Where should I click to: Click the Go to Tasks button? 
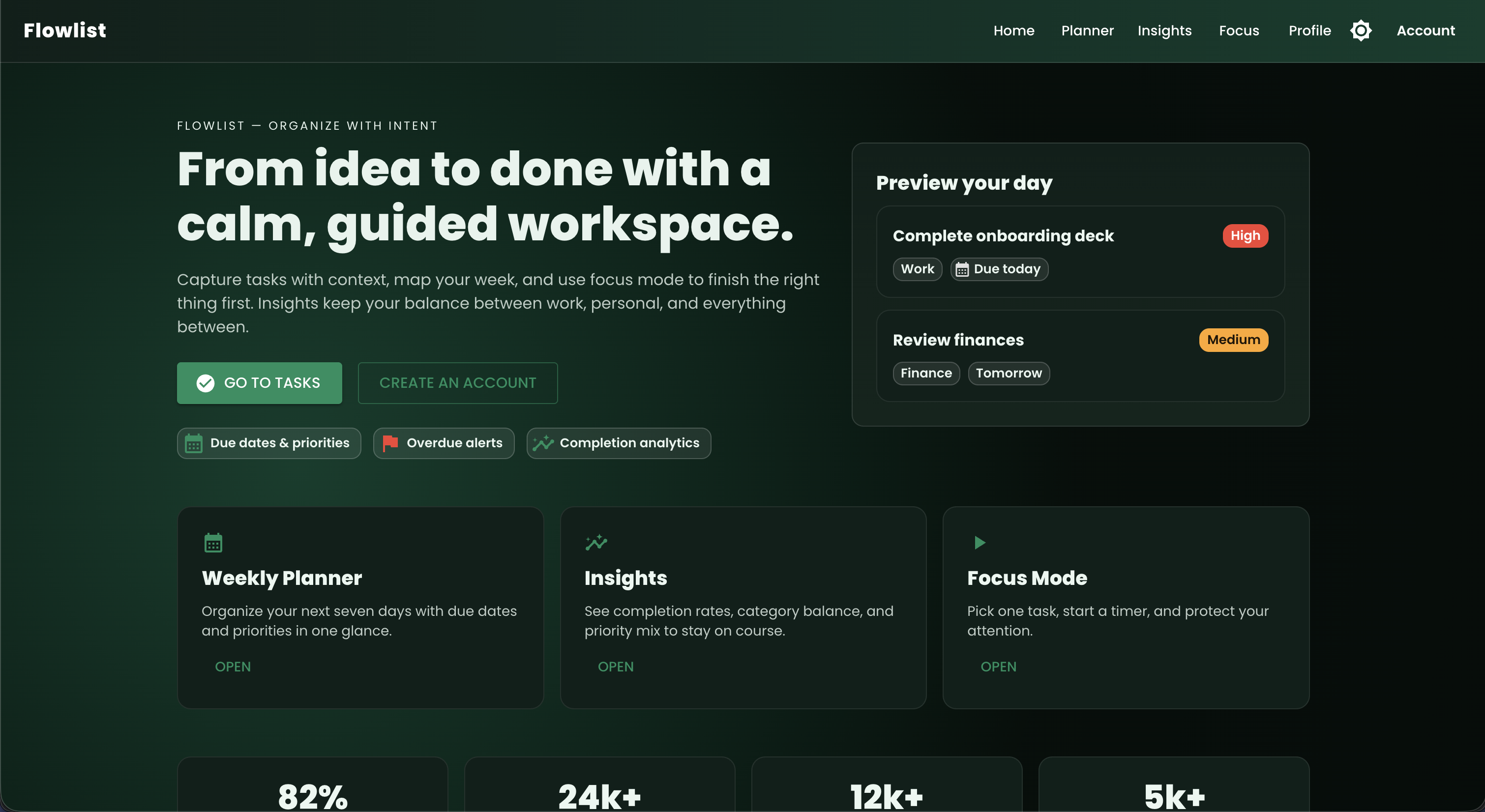coord(260,383)
